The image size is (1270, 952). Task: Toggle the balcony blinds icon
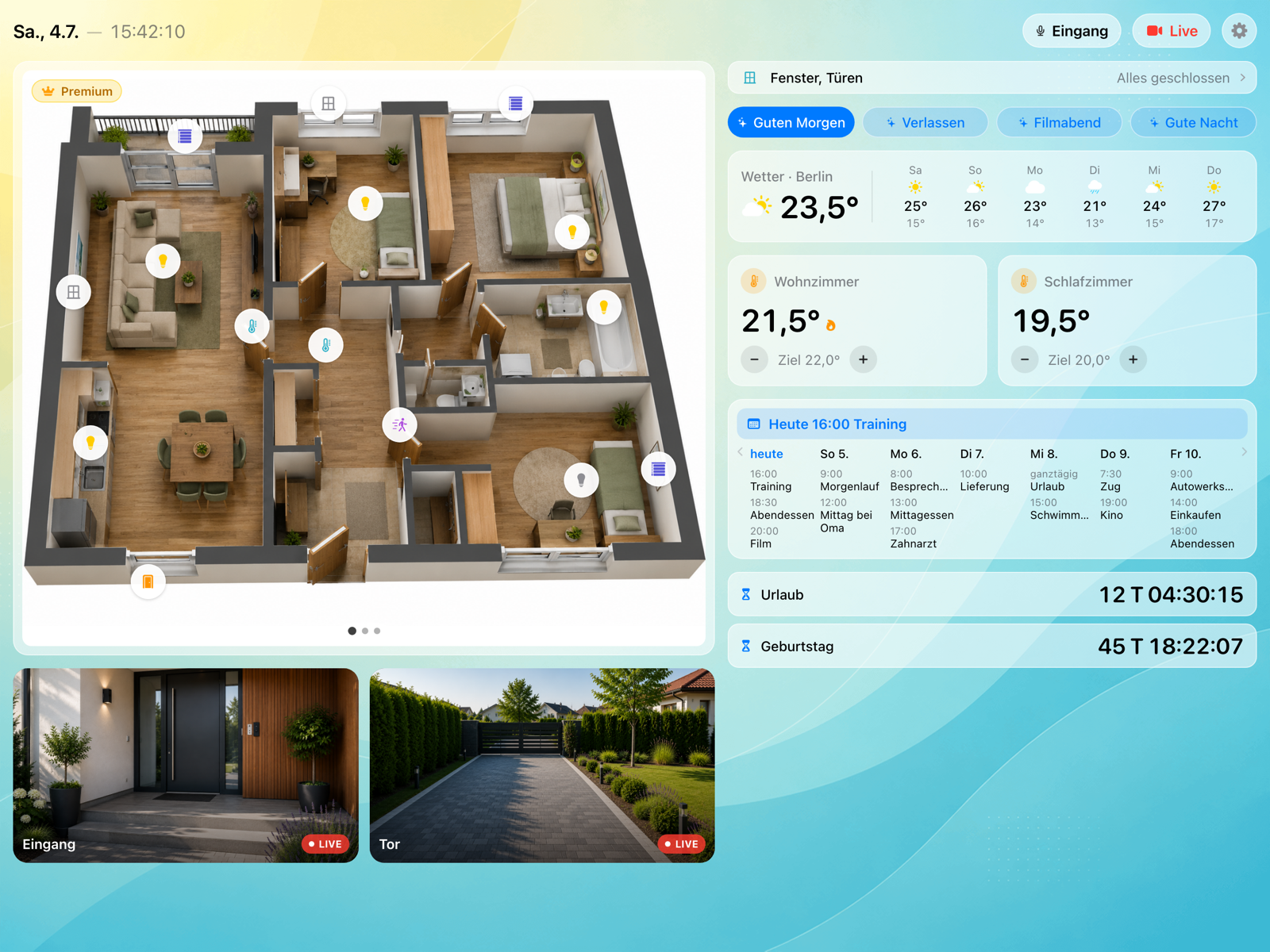click(x=185, y=136)
